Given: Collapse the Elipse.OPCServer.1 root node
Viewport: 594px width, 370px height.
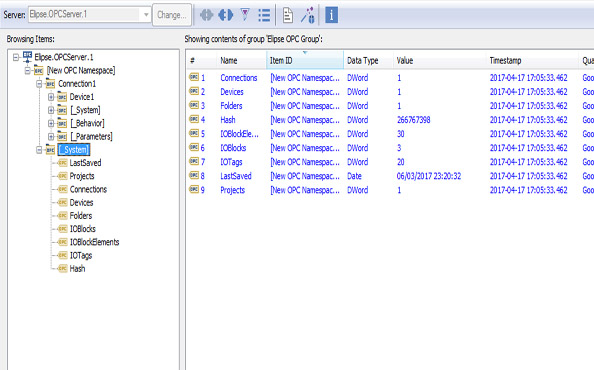Looking at the screenshot, I should (16, 57).
